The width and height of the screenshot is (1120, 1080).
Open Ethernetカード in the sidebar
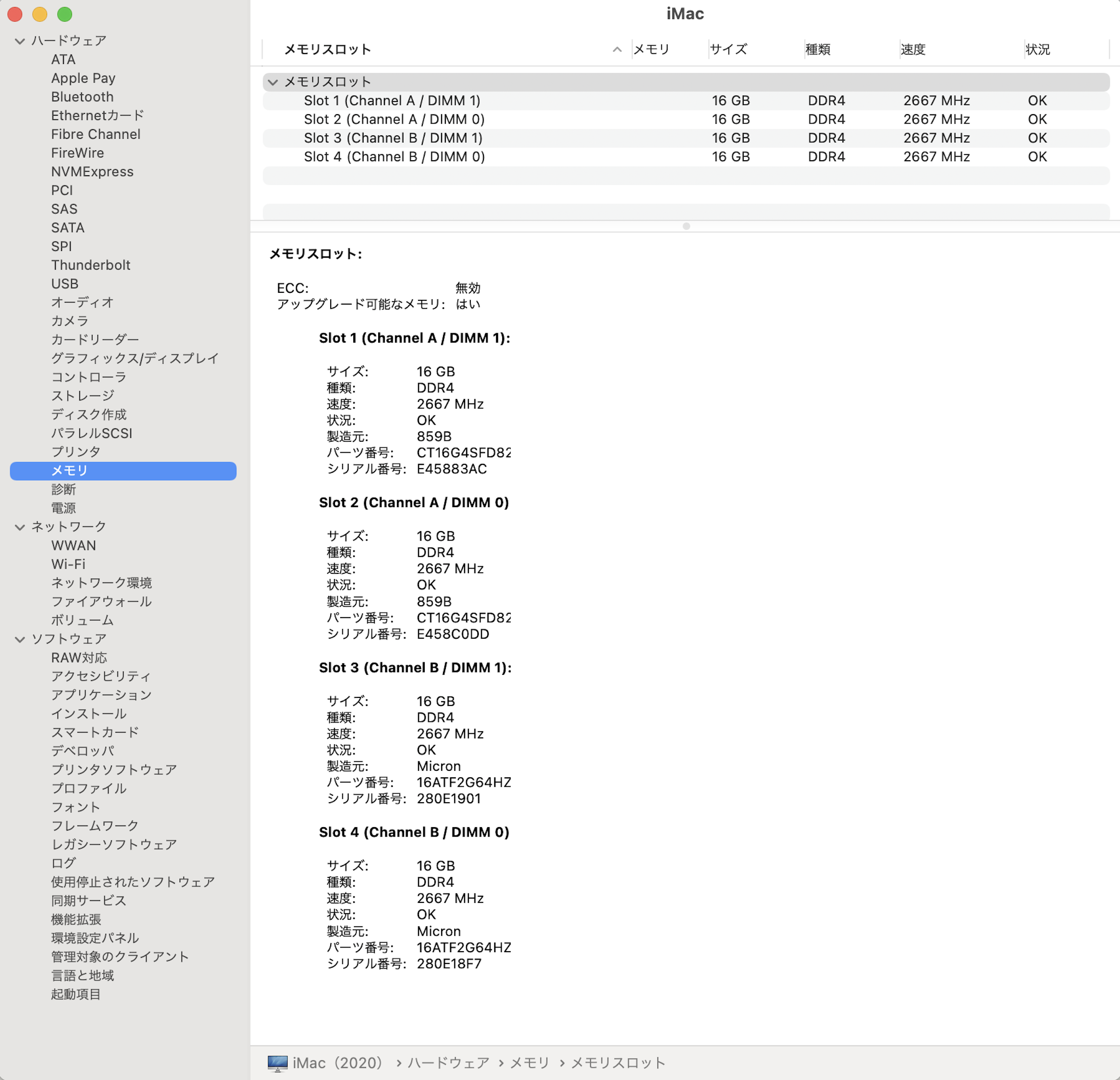[98, 116]
